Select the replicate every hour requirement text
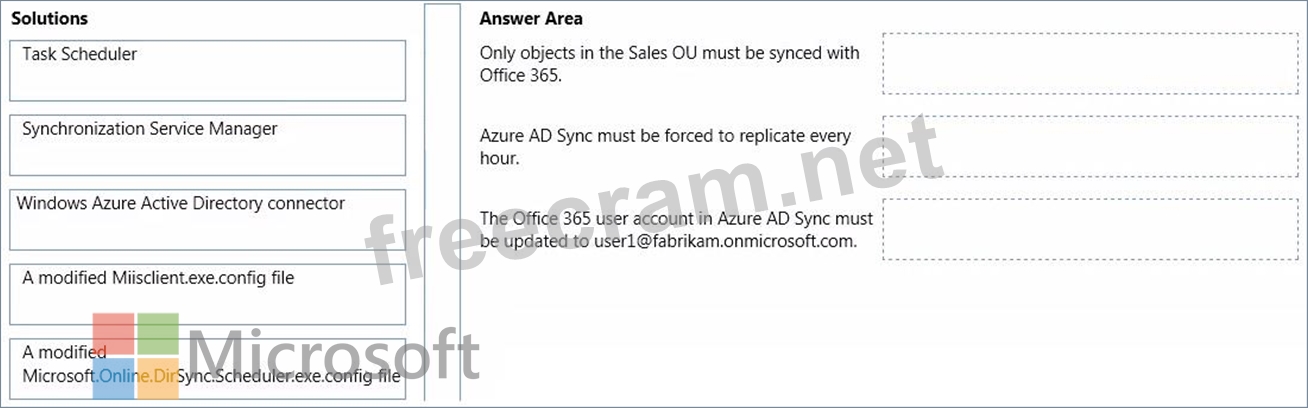Viewport: 1308px width, 408px height. click(665, 146)
